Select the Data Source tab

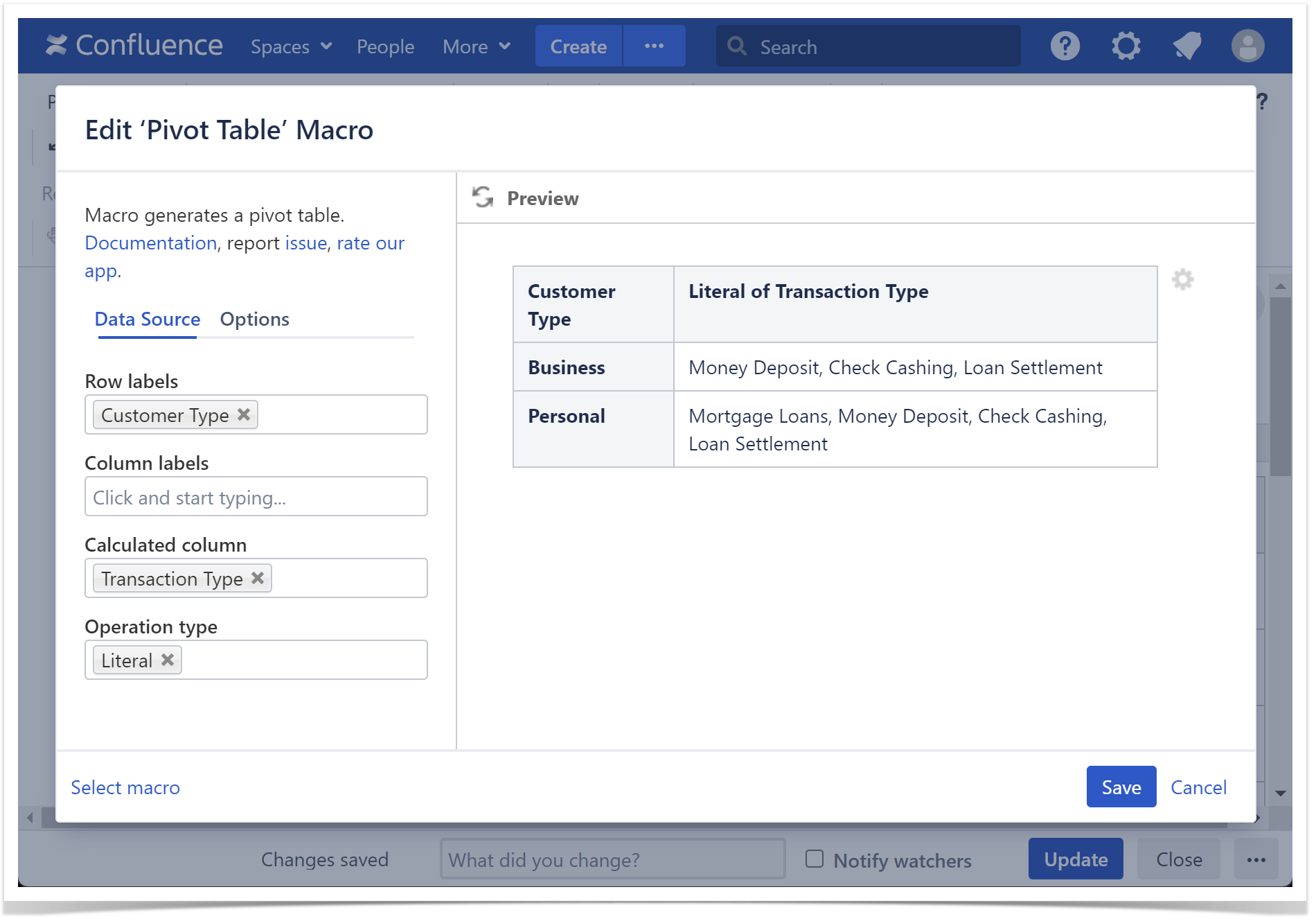click(x=148, y=319)
